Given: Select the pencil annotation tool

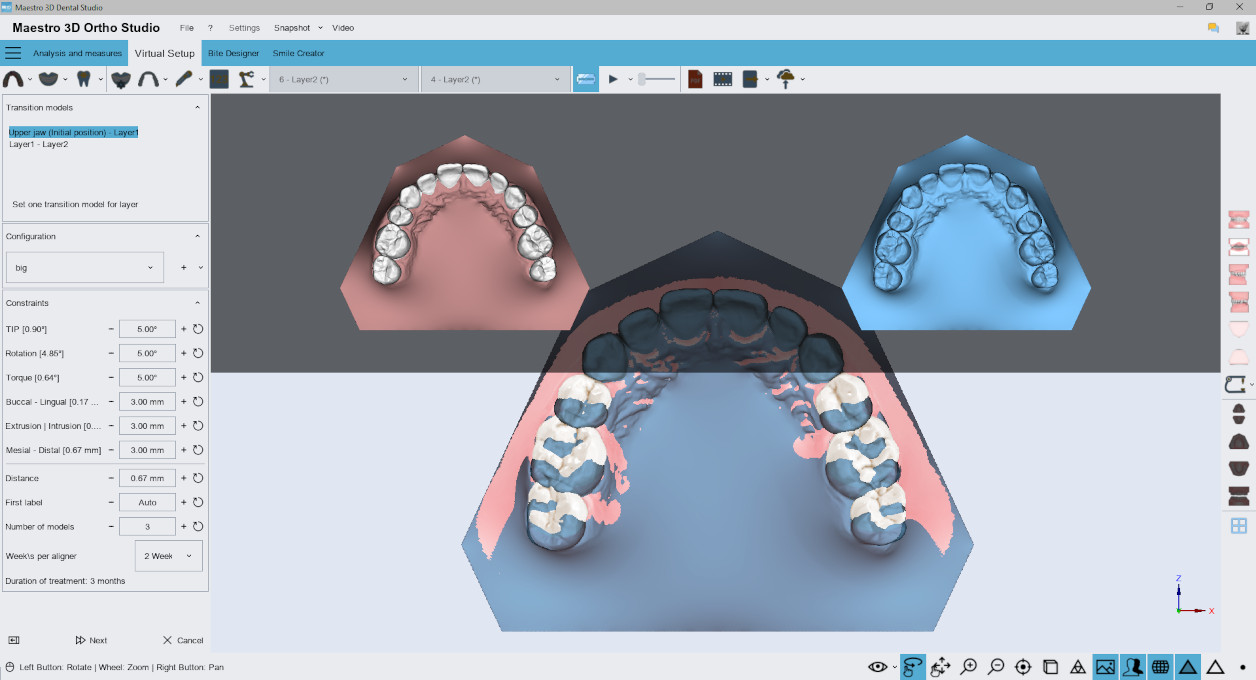Looking at the screenshot, I should pyautogui.click(x=182, y=78).
